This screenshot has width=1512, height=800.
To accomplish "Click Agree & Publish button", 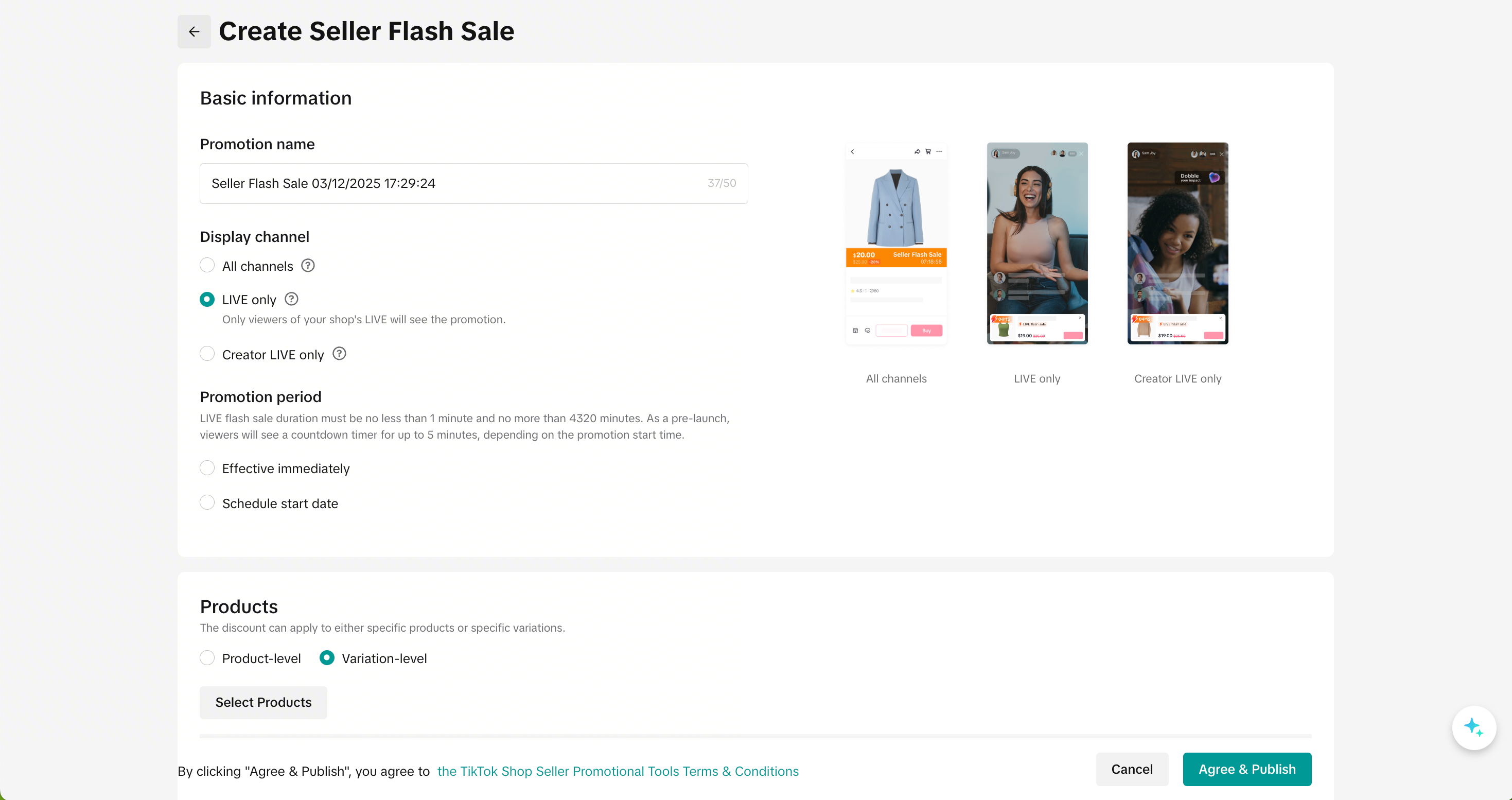I will 1246,769.
